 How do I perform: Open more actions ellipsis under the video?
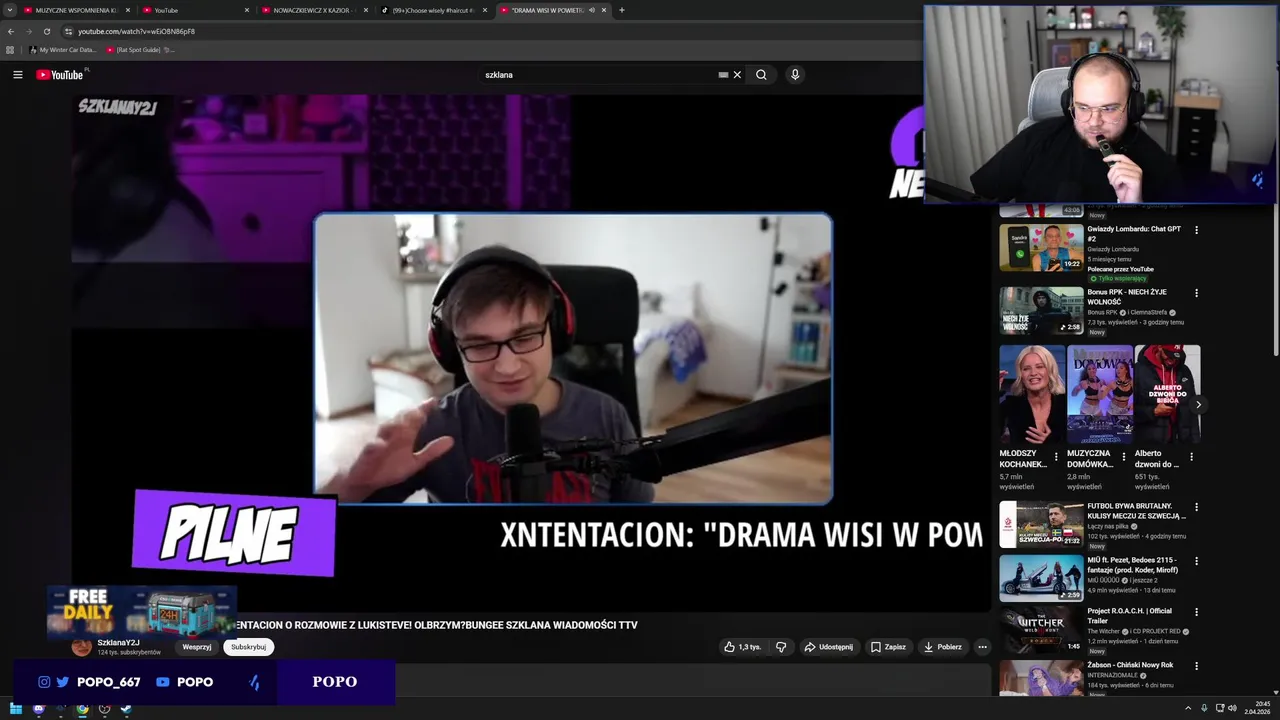point(982,647)
